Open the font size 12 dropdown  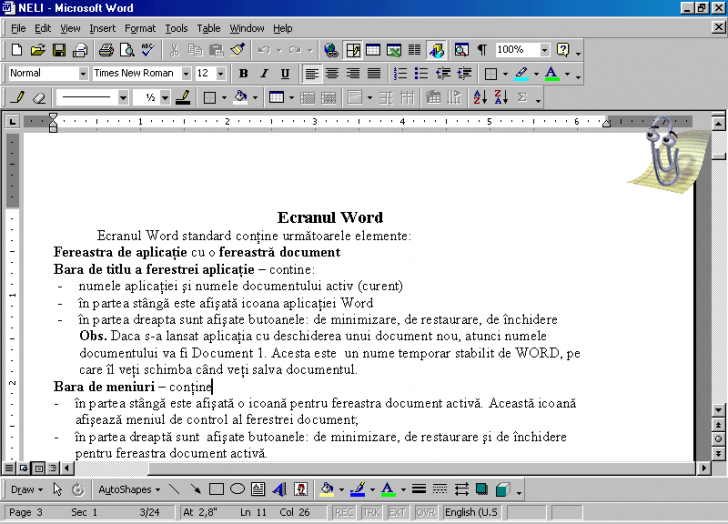pyautogui.click(x=221, y=73)
